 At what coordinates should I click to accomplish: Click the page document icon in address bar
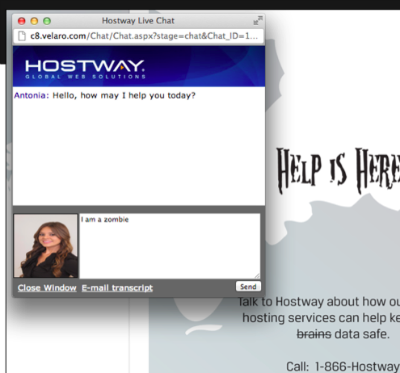22,36
